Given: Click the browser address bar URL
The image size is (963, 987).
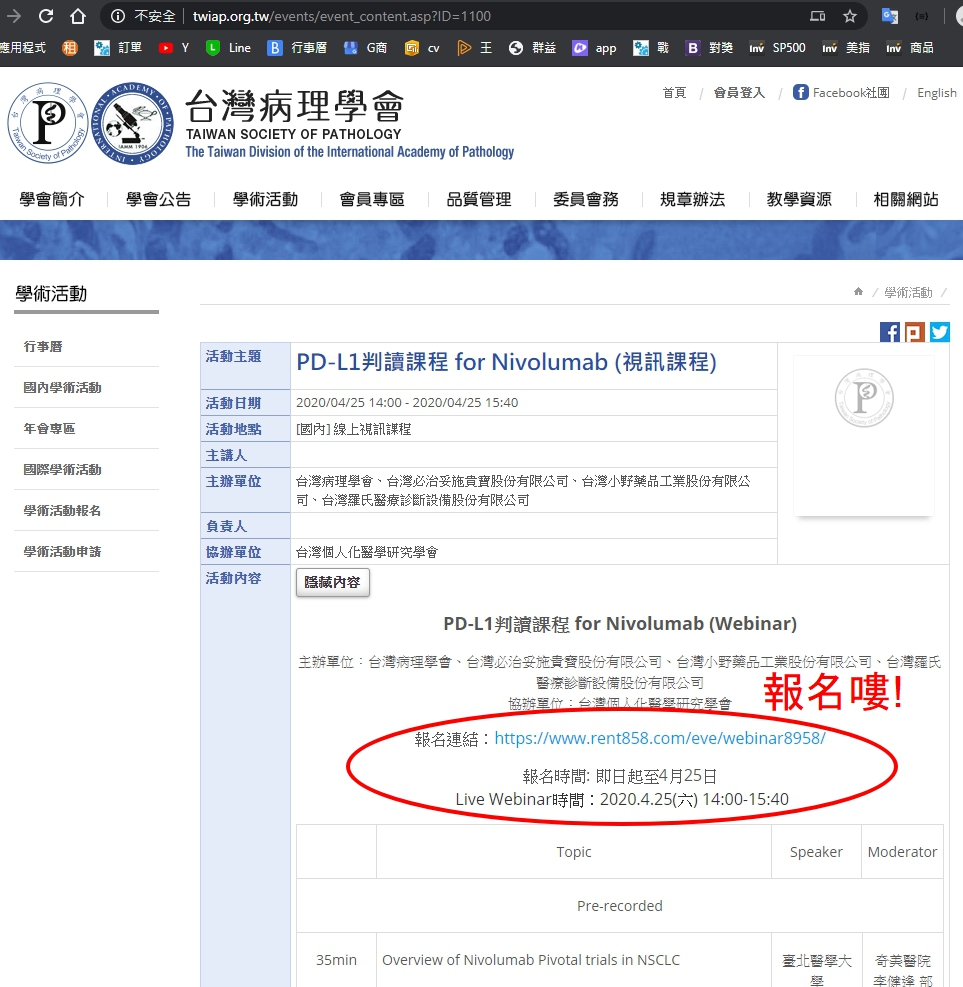Looking at the screenshot, I should 342,16.
